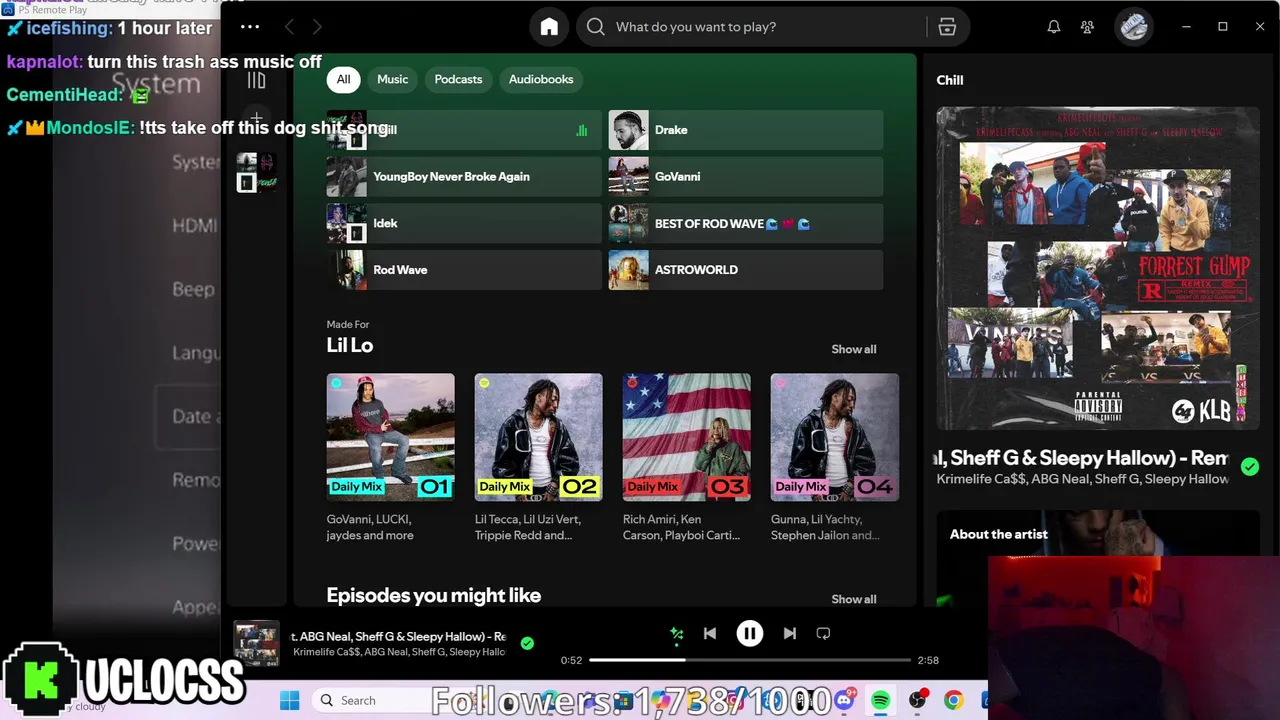
Task: Open artist names in bottom player bar
Action: coord(398,652)
